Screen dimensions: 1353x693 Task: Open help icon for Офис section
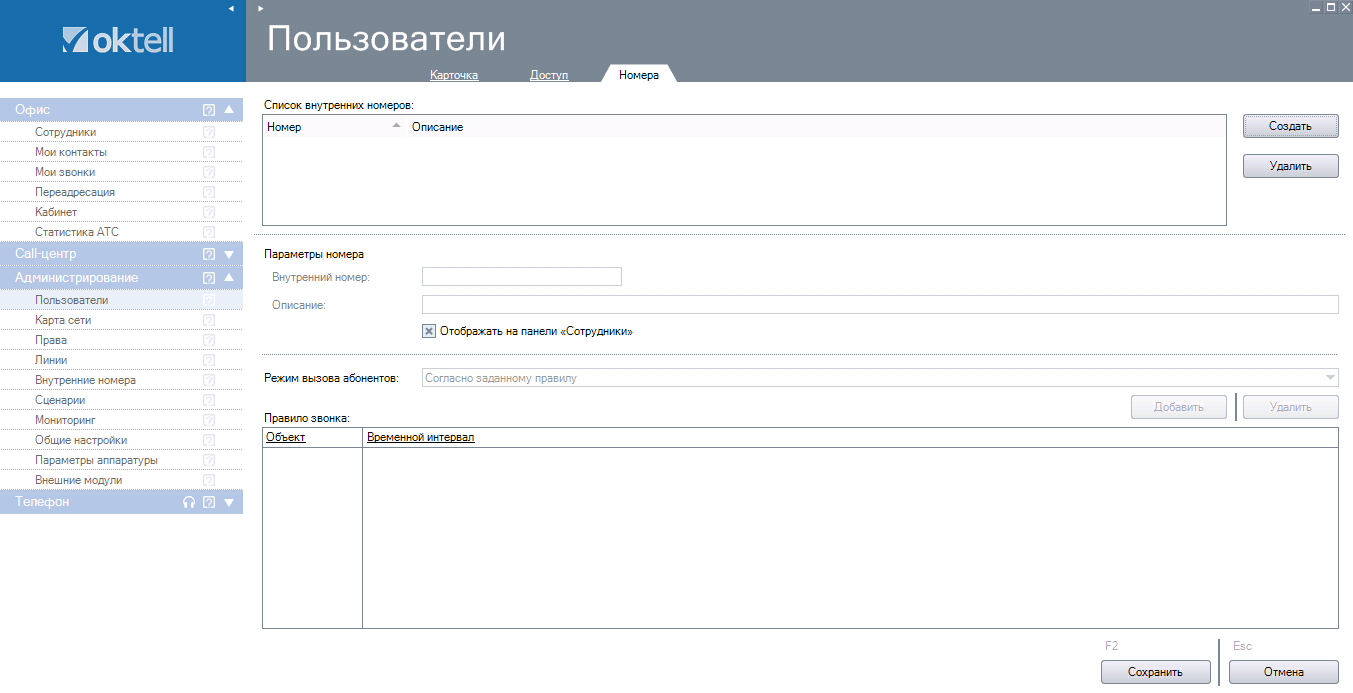pos(209,110)
